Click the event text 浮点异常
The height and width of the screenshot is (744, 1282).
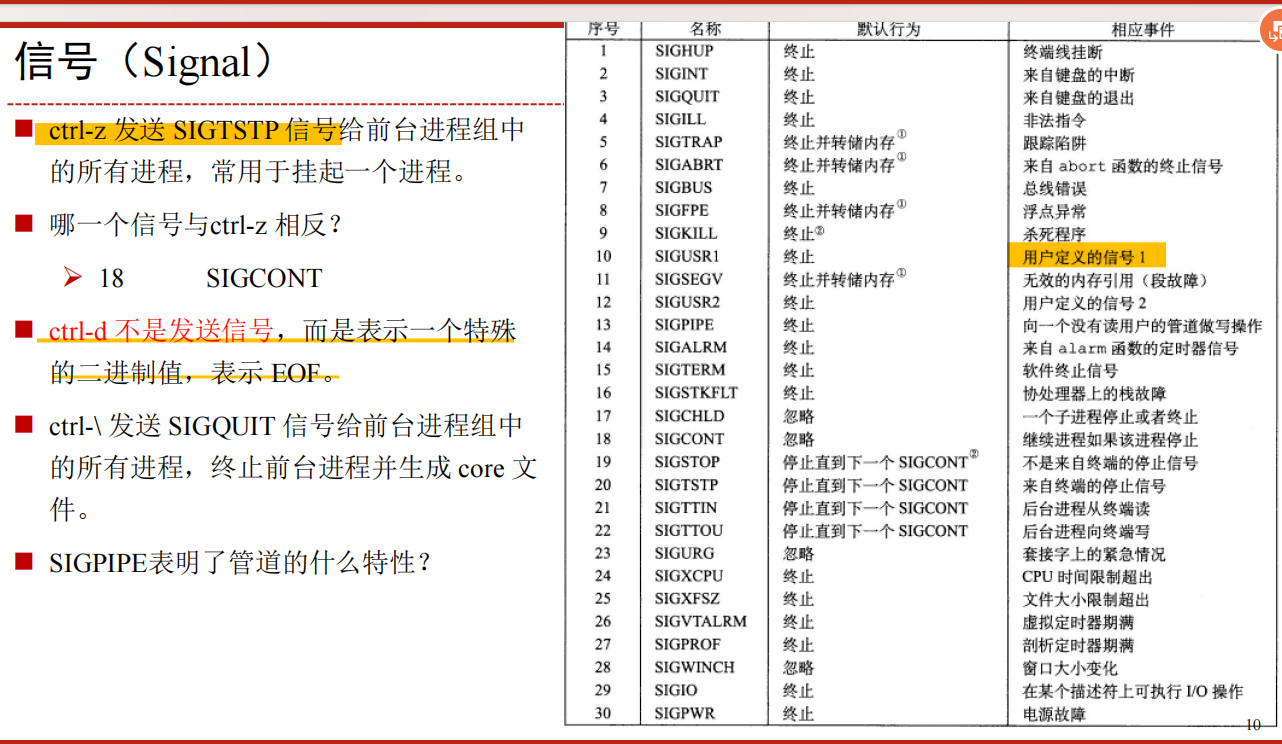1054,212
